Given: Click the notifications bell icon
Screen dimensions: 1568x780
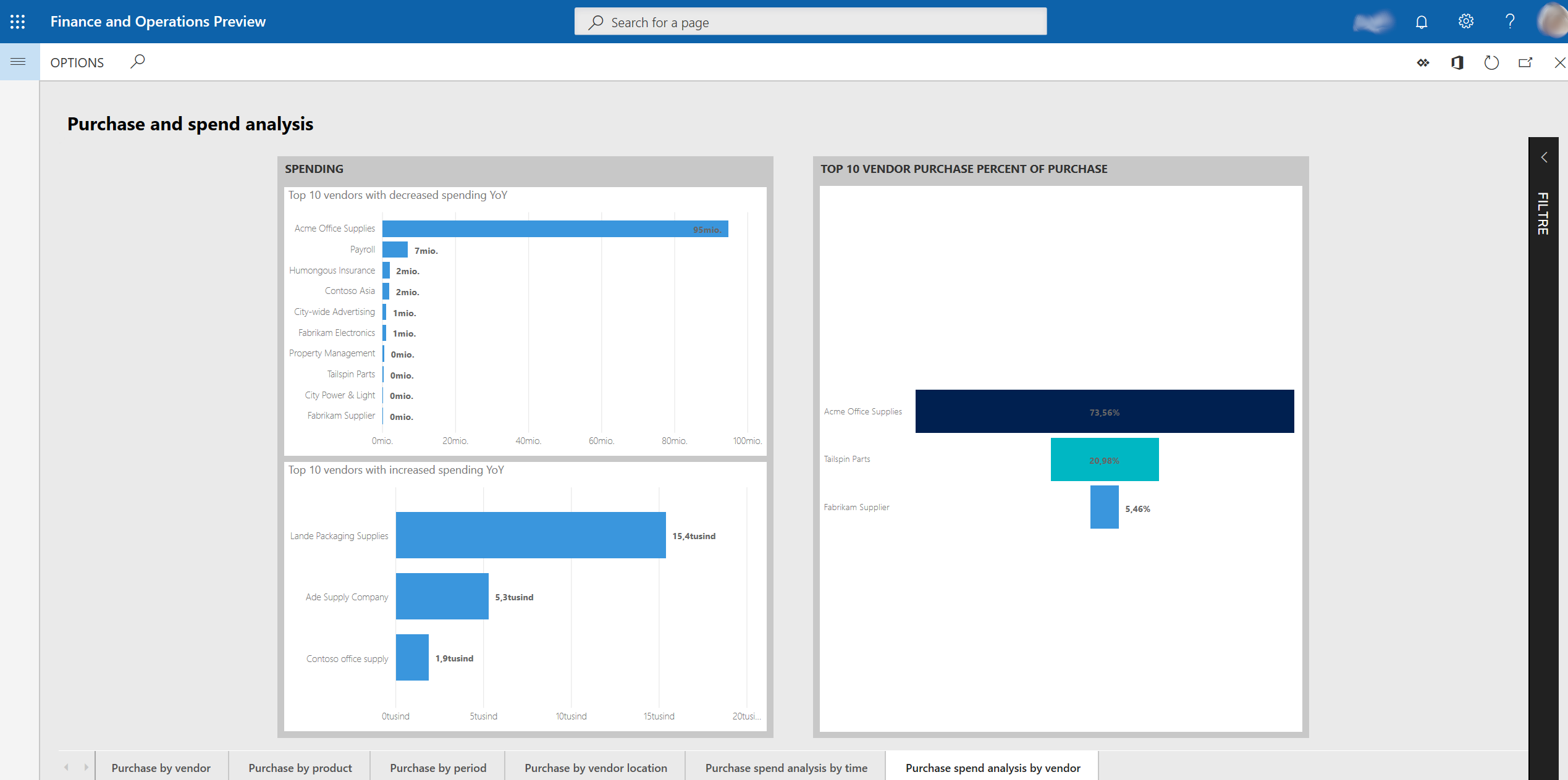Looking at the screenshot, I should pyautogui.click(x=1422, y=21).
